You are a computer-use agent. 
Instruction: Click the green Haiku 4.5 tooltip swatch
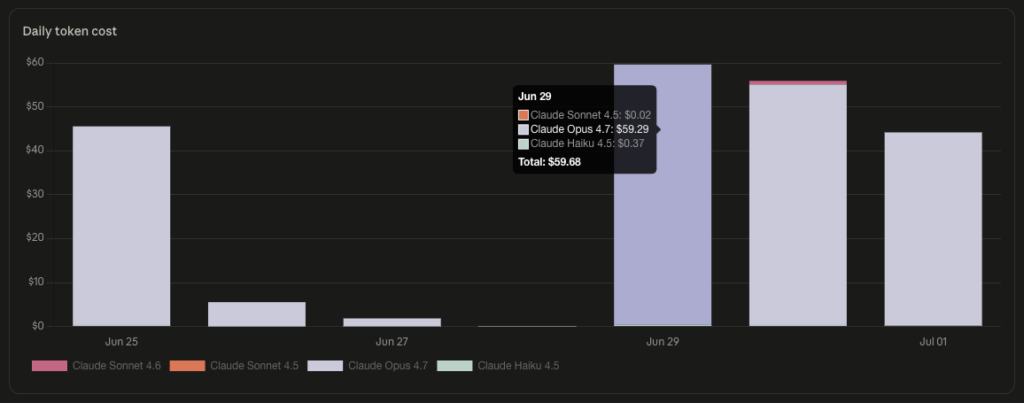523,144
